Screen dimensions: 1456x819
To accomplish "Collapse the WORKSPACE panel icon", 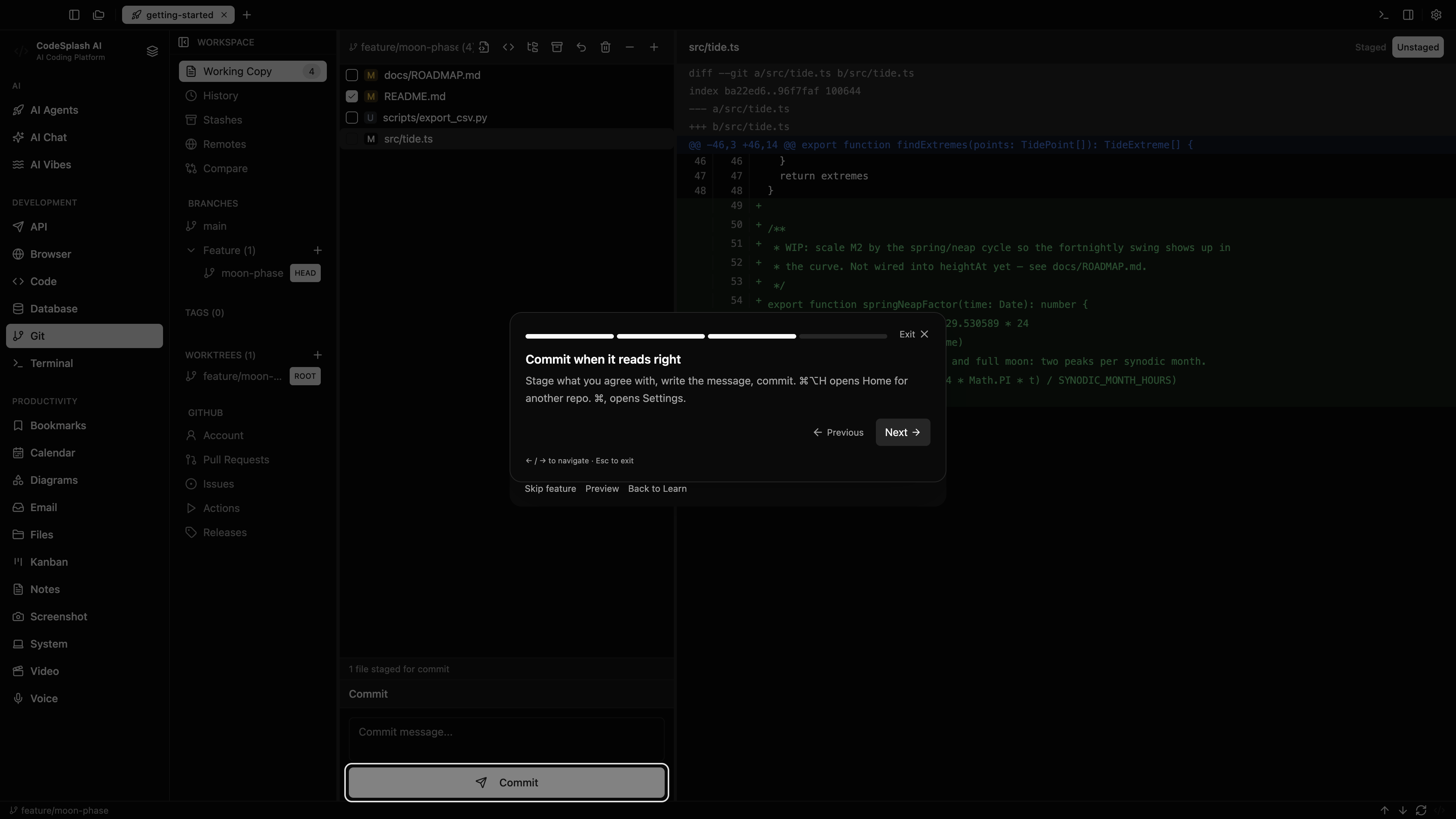I will pyautogui.click(x=184, y=42).
